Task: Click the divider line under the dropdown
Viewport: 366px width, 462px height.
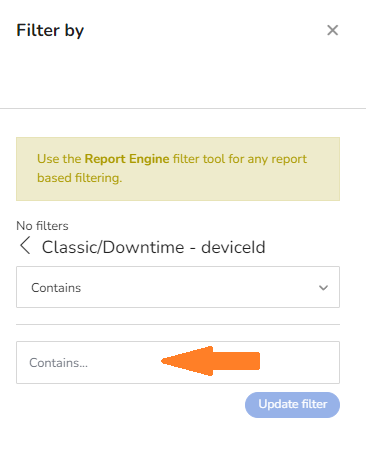Action: click(x=178, y=324)
